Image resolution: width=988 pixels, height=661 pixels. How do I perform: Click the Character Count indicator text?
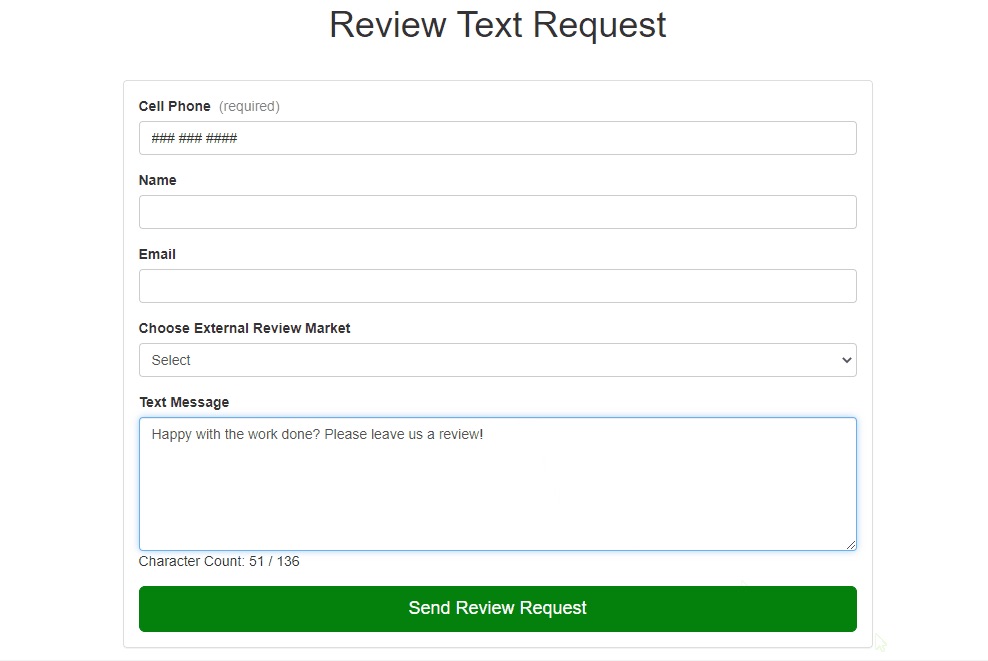click(x=219, y=561)
